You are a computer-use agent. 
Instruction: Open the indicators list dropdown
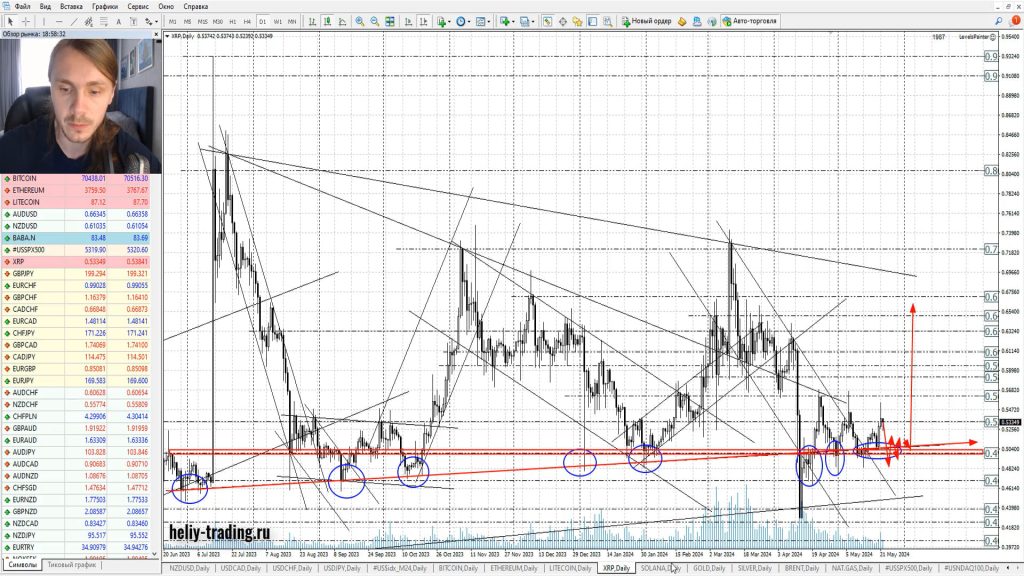pos(442,21)
